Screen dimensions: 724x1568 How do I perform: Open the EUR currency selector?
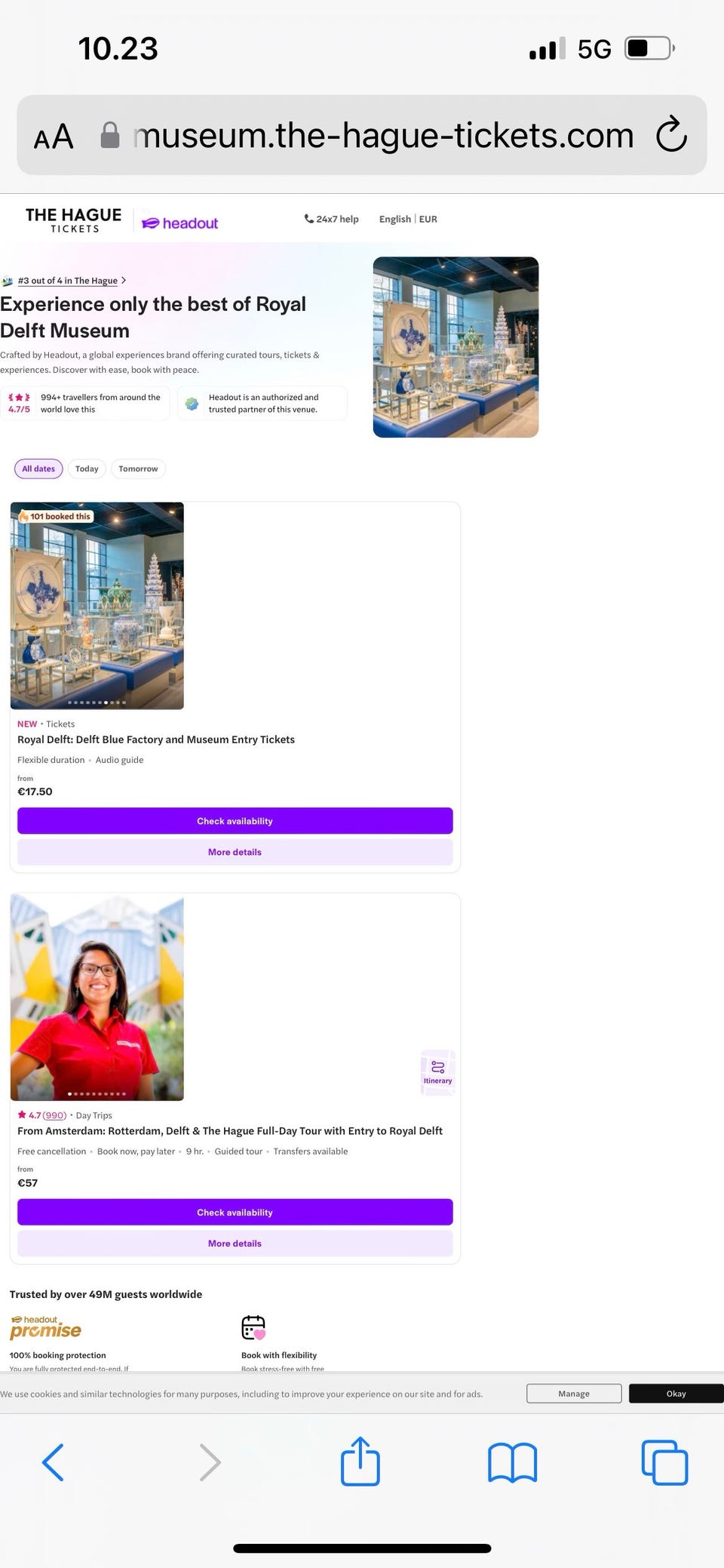pos(428,219)
